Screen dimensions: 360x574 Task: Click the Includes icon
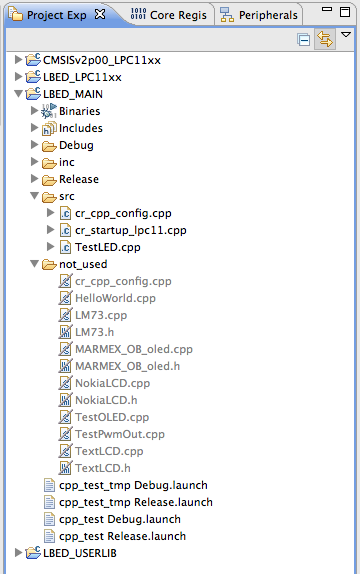[x=49, y=128]
